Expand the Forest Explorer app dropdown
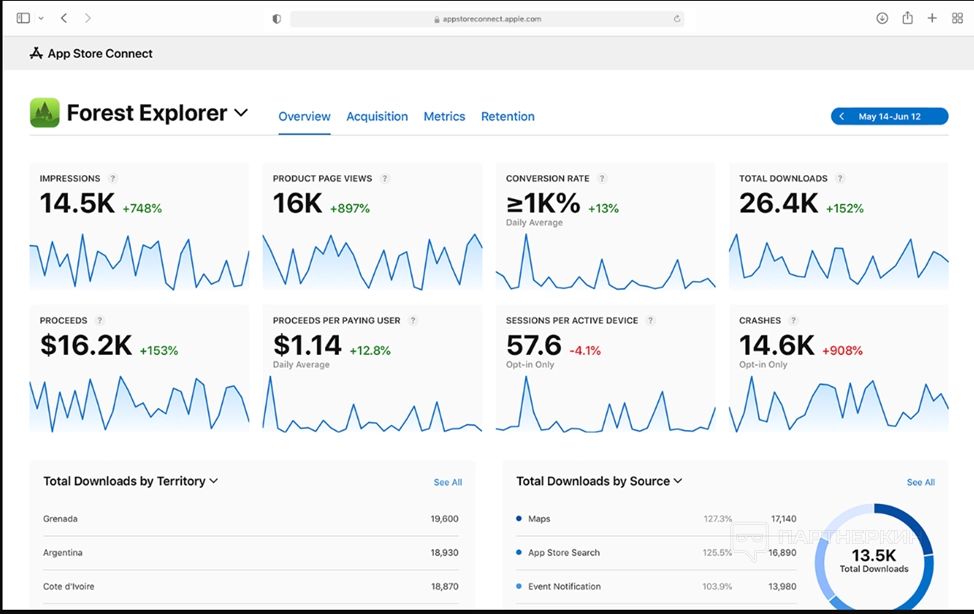 coord(241,113)
